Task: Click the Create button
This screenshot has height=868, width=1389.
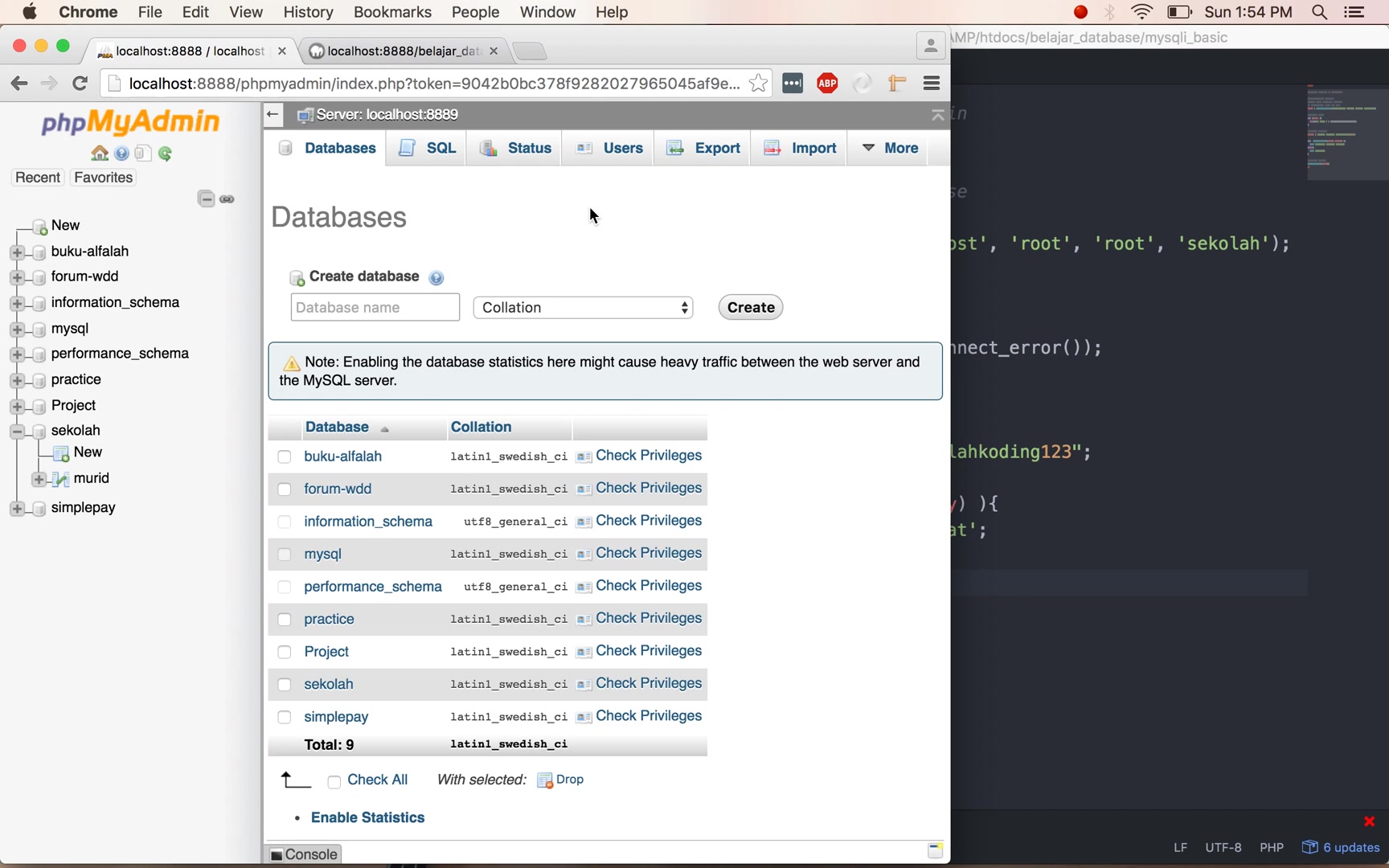Action: point(751,307)
